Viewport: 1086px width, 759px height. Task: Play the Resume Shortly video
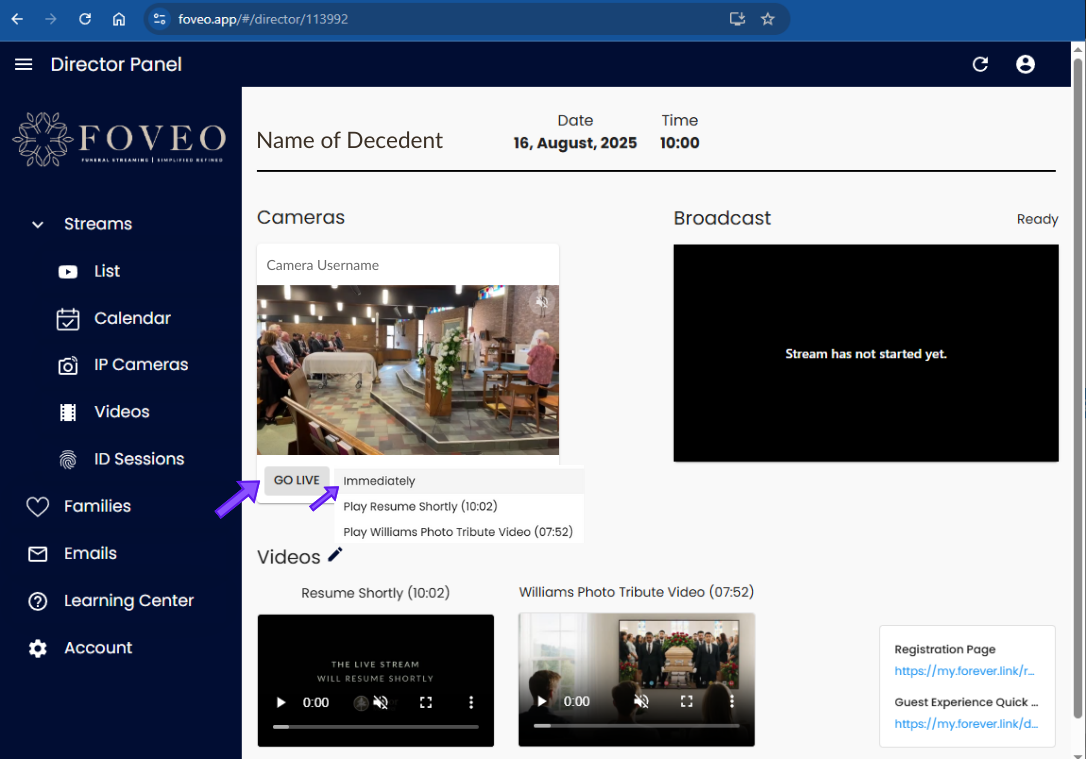click(x=281, y=702)
